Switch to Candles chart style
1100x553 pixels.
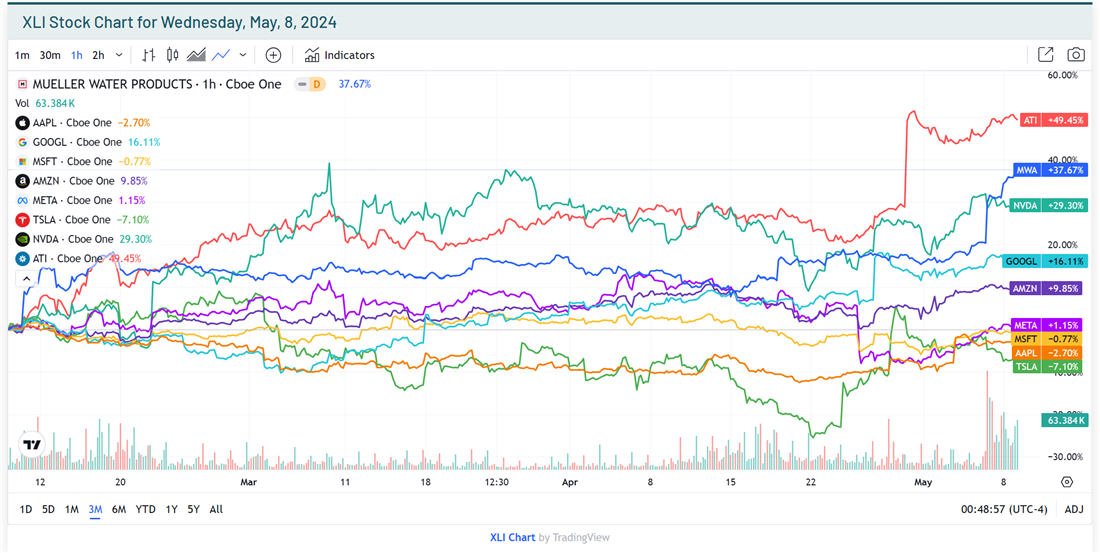(x=172, y=55)
